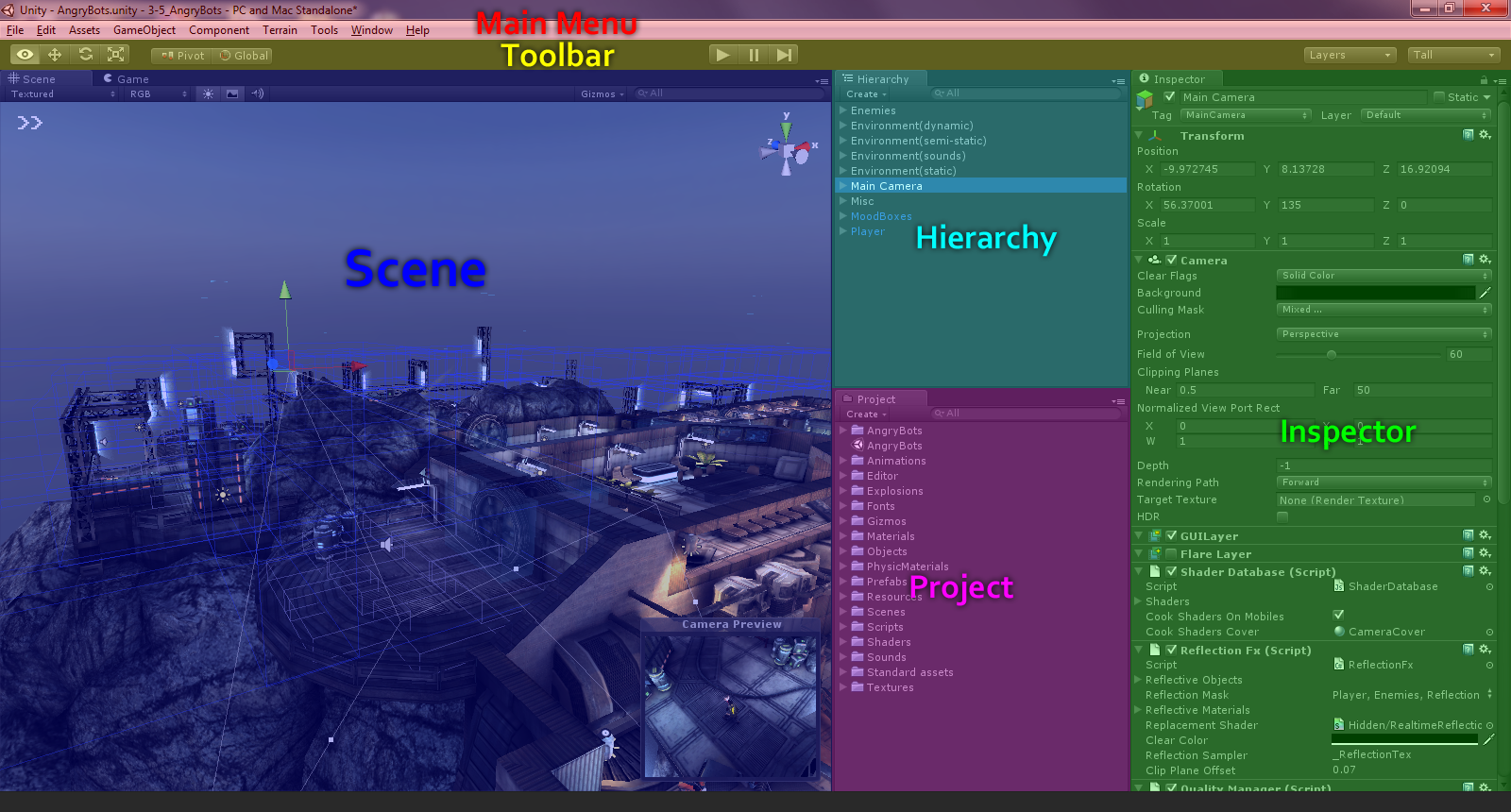Image resolution: width=1511 pixels, height=812 pixels.
Task: Select the Move tool in toolbar
Action: tap(55, 55)
